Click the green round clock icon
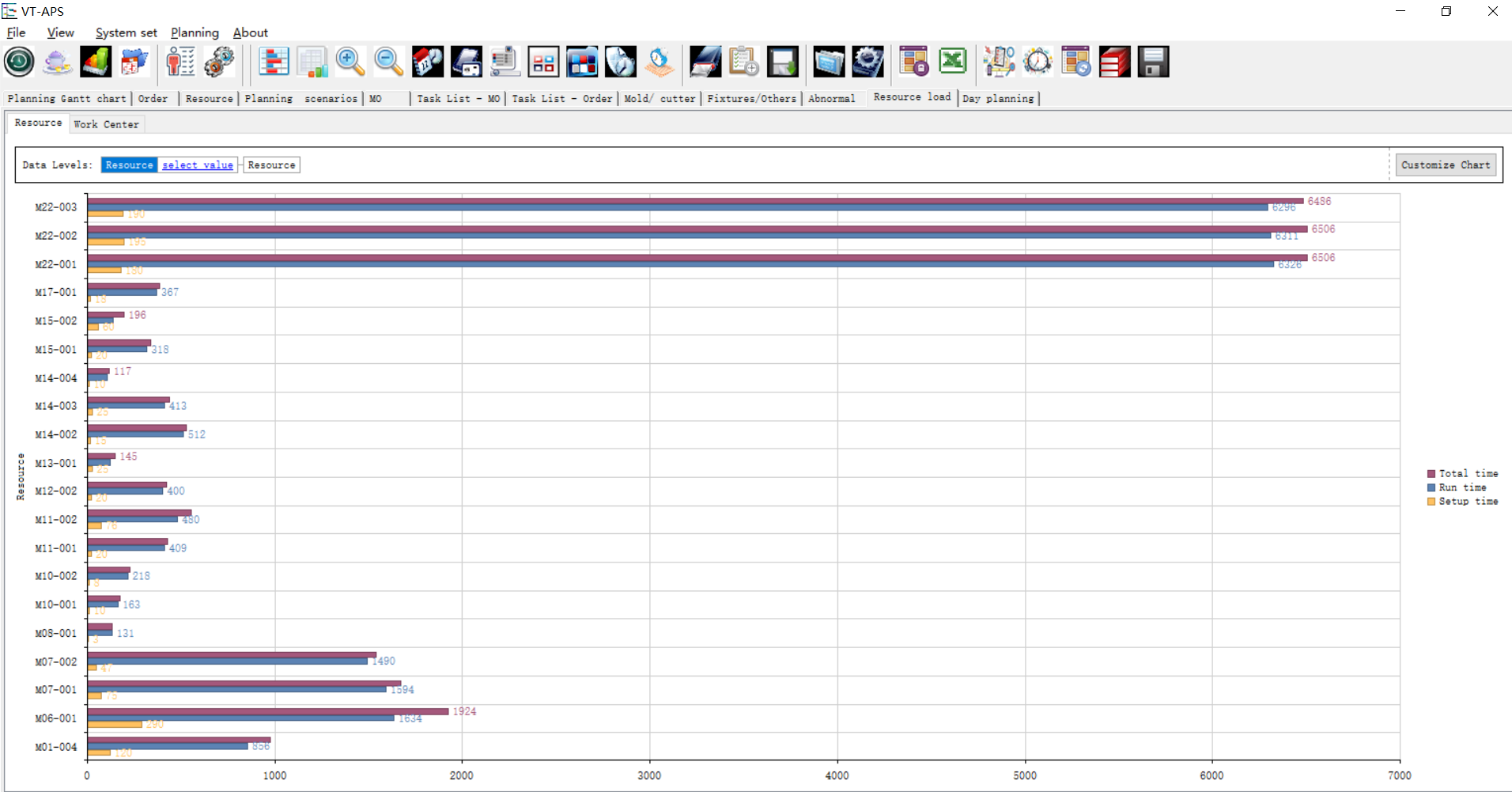 coord(19,62)
